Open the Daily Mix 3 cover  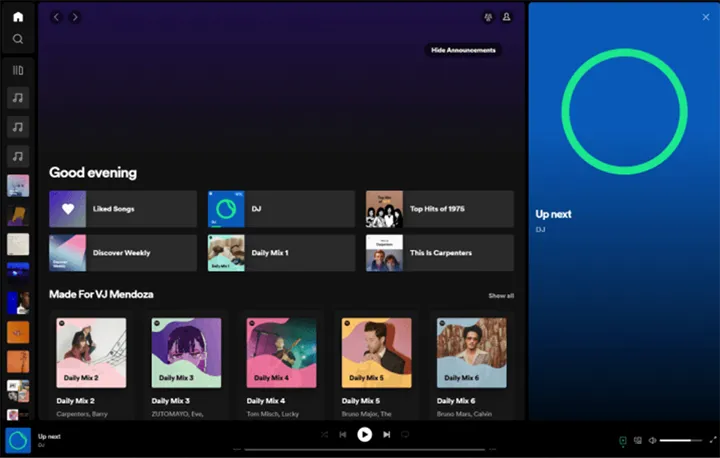[x=186, y=353]
